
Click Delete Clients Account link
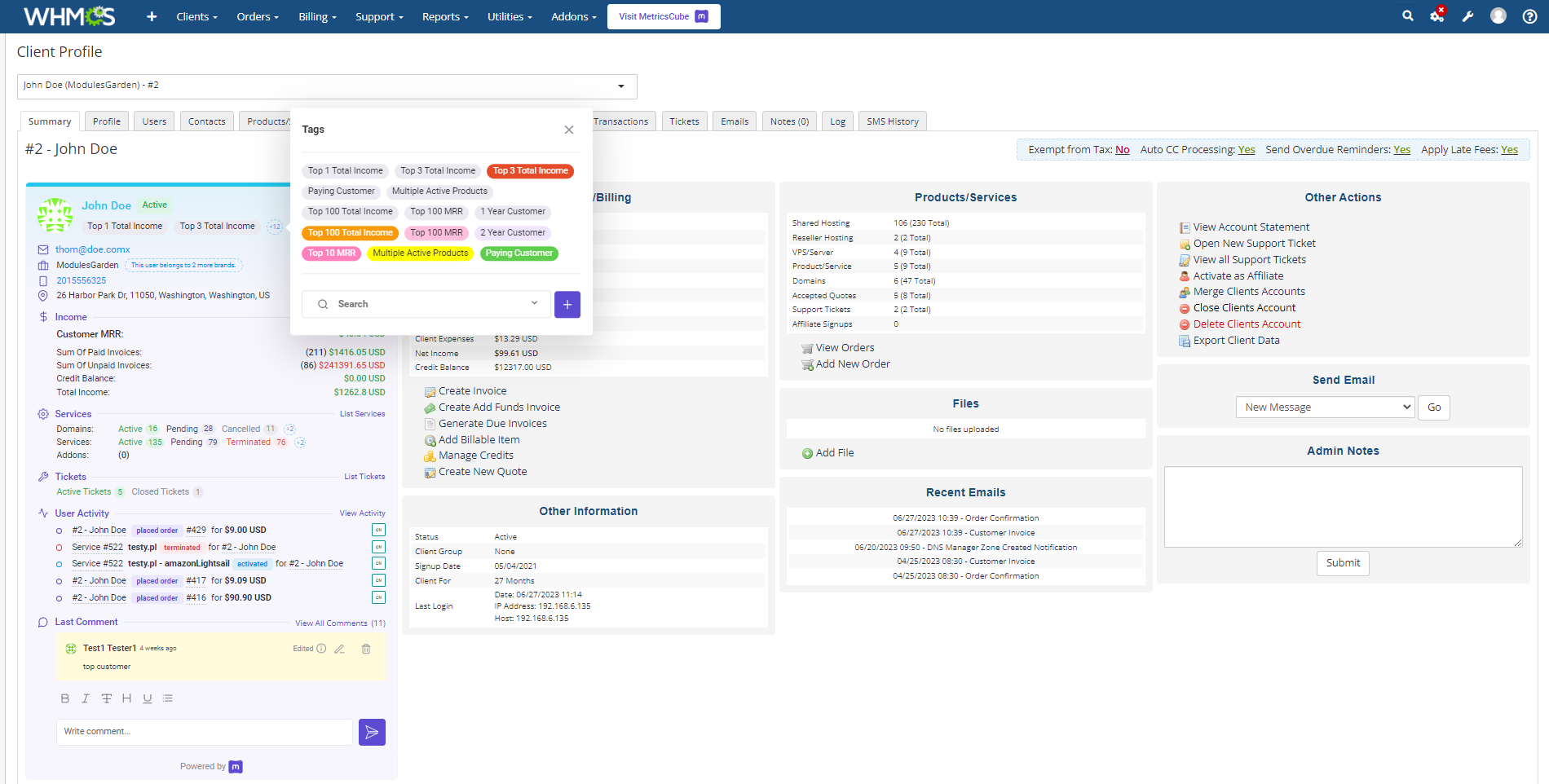[1247, 324]
